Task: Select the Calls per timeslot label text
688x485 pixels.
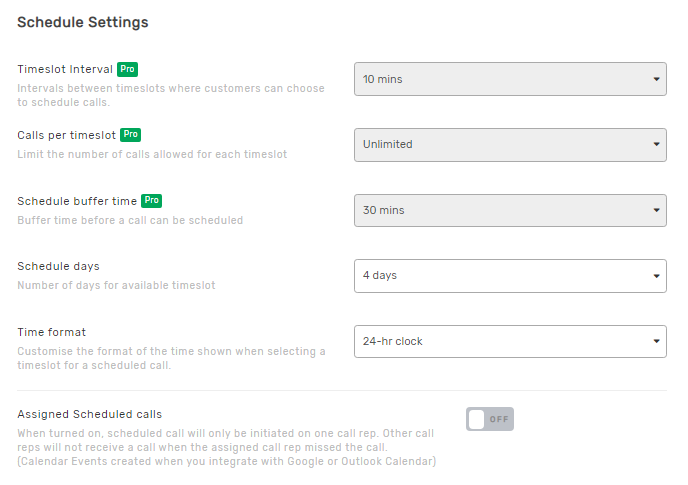Action: 66,134
